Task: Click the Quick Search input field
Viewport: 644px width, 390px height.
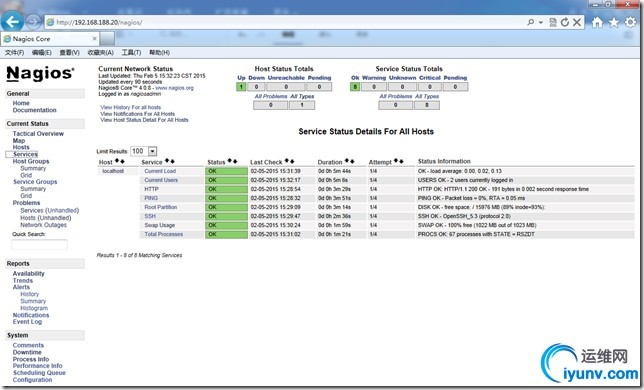Action: coord(39,245)
